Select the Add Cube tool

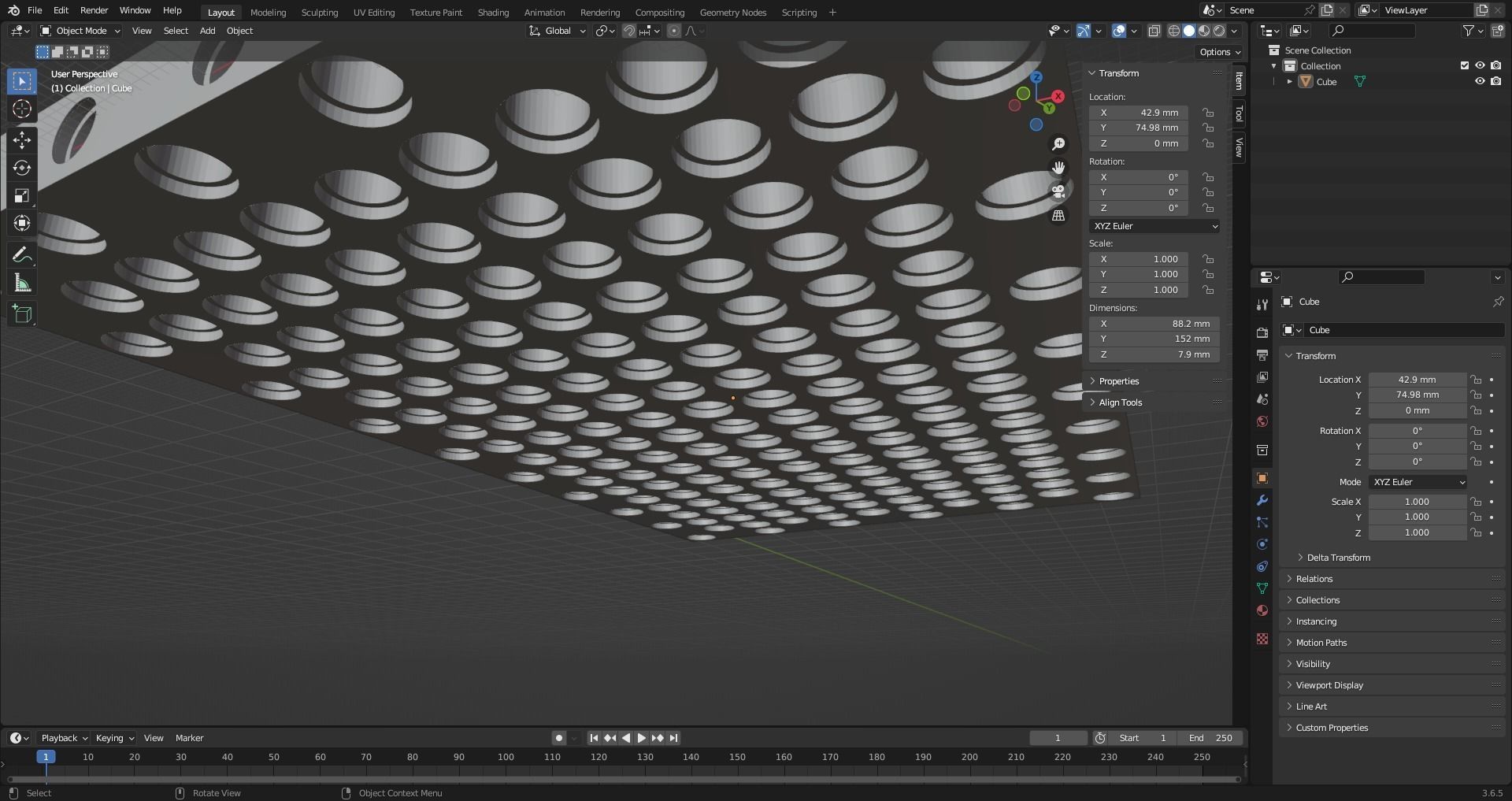22,314
